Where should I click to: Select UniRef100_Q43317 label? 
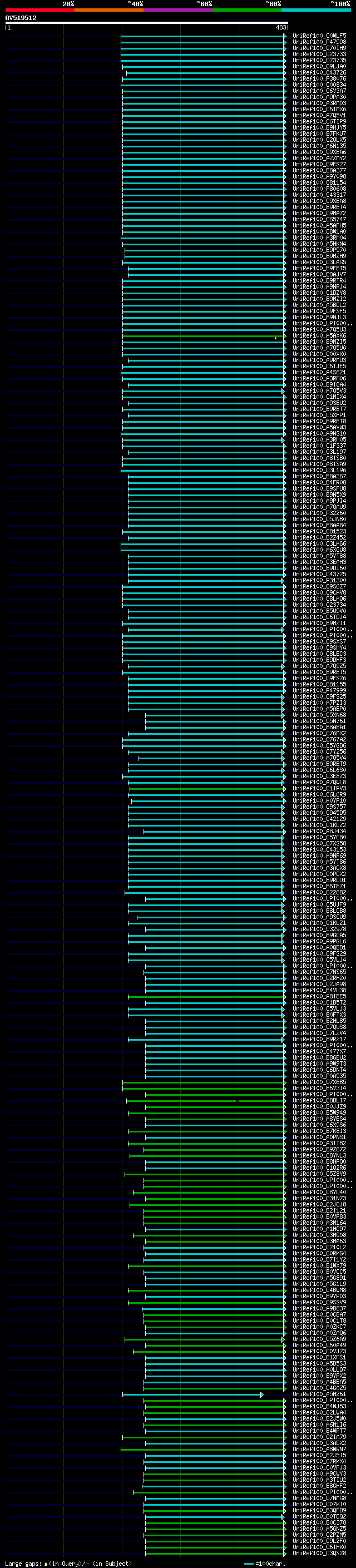coord(319,195)
